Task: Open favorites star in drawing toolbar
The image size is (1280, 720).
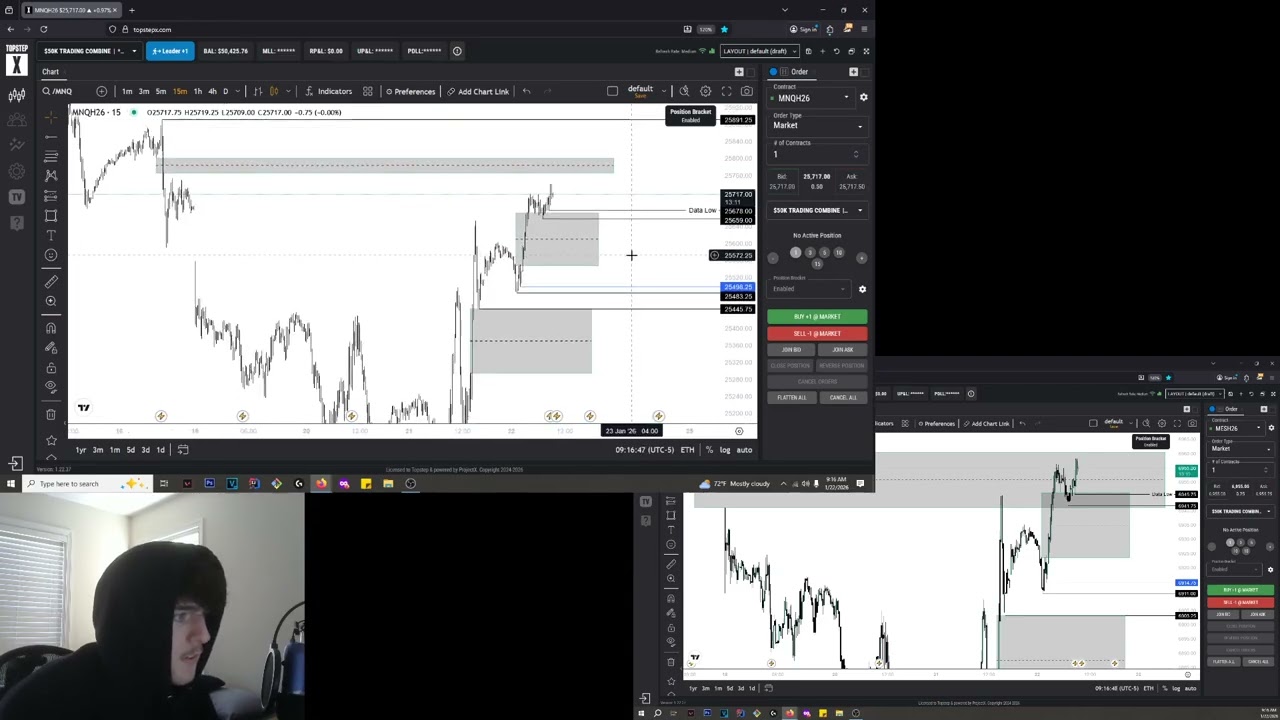Action: pos(51,440)
